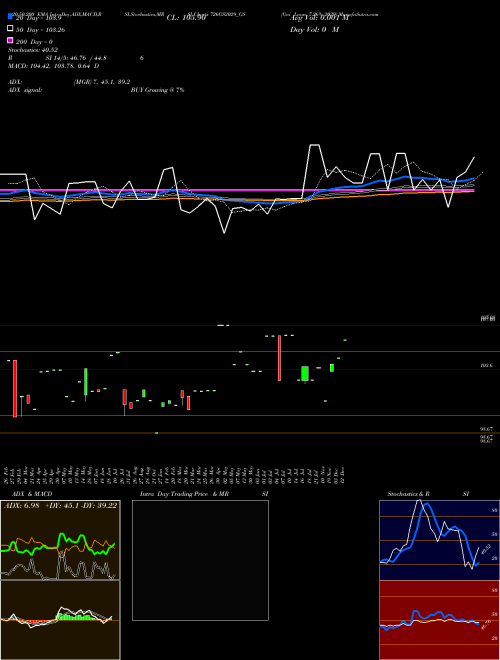Click the blue 20 Day legend swatch
The image size is (500, 660).
point(10,17)
